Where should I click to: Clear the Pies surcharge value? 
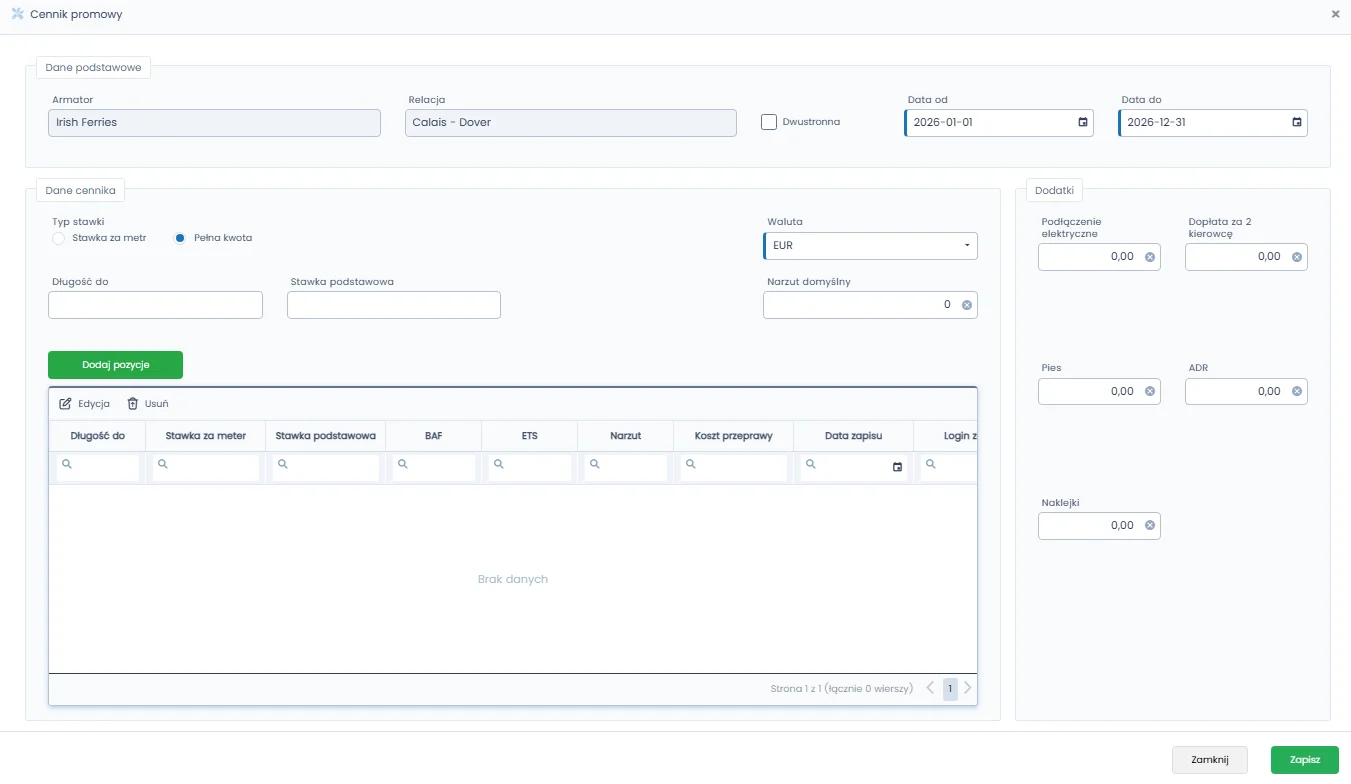(1149, 391)
